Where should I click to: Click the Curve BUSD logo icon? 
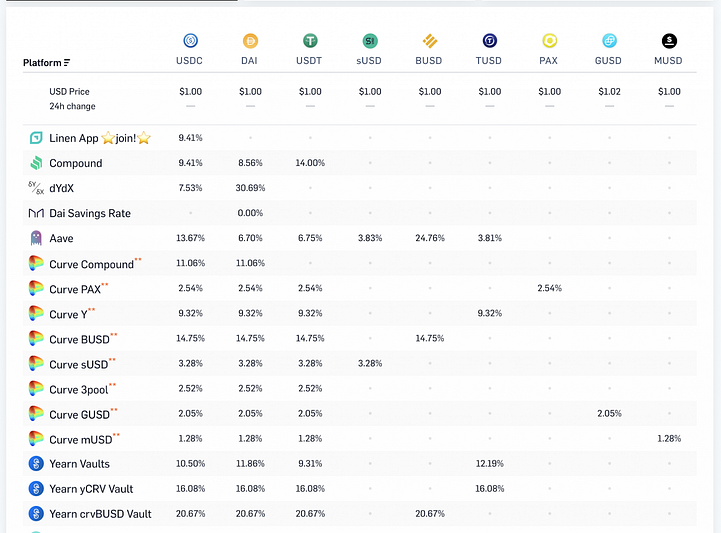coord(36,338)
